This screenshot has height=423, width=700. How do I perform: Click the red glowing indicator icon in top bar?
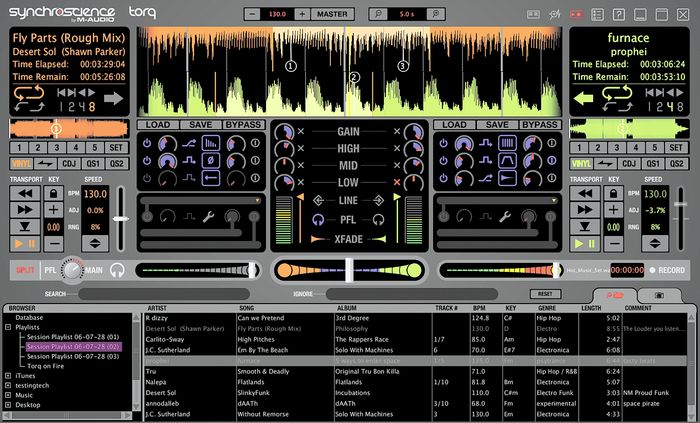pyautogui.click(x=576, y=14)
